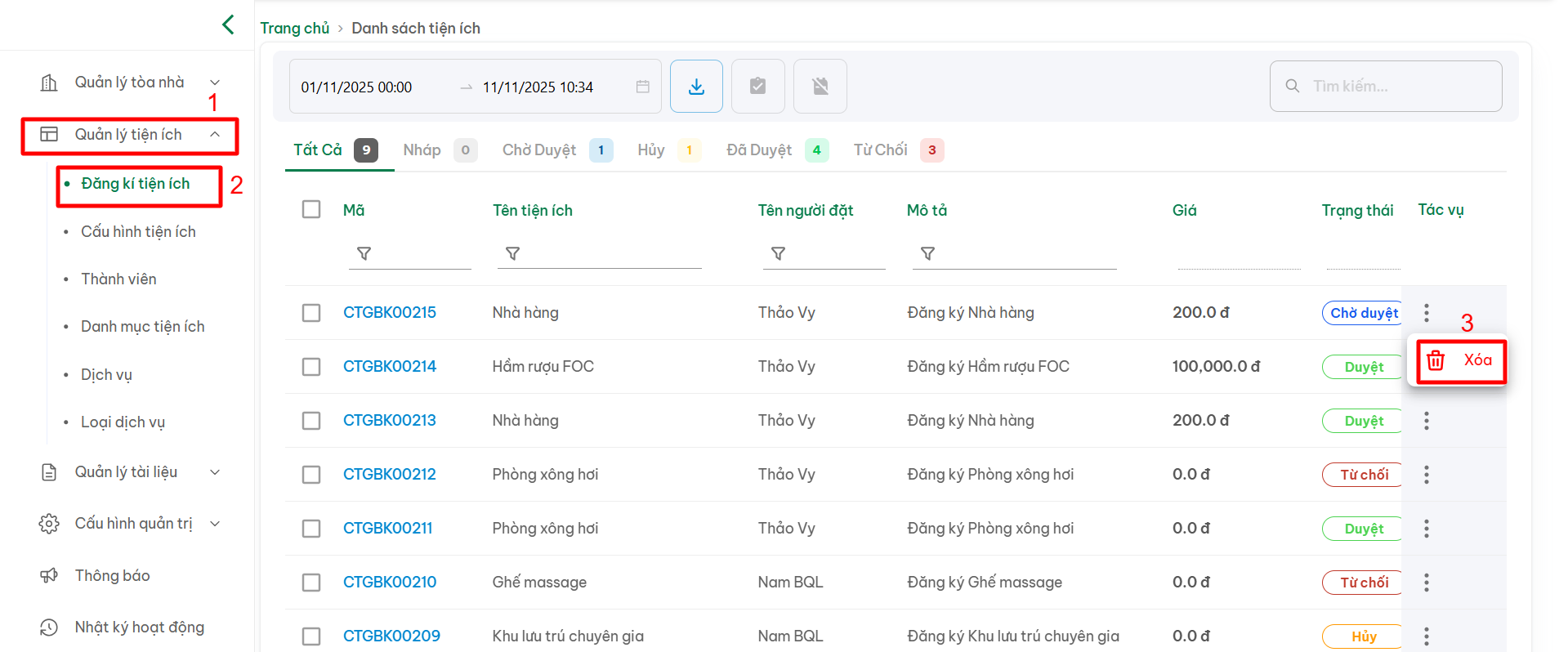This screenshot has width=1568, height=652.
Task: Open Cấu hình tiện ích in sidebar
Action: tap(138, 232)
